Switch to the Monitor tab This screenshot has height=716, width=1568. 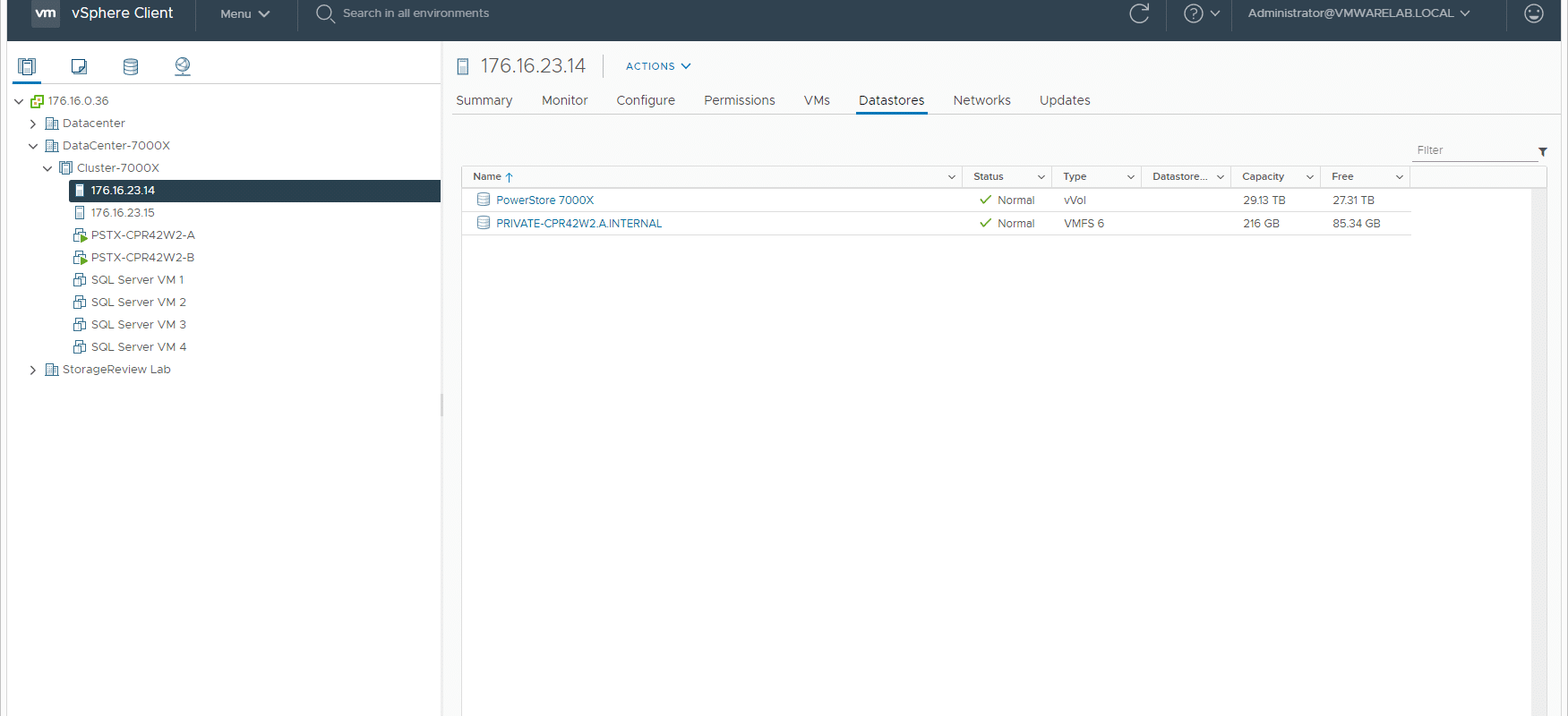(565, 100)
